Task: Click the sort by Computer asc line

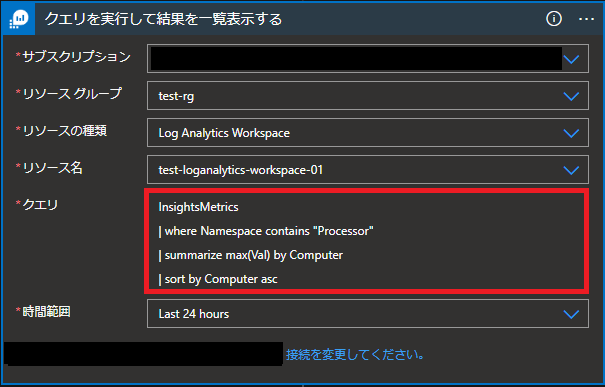Action: coord(218,279)
